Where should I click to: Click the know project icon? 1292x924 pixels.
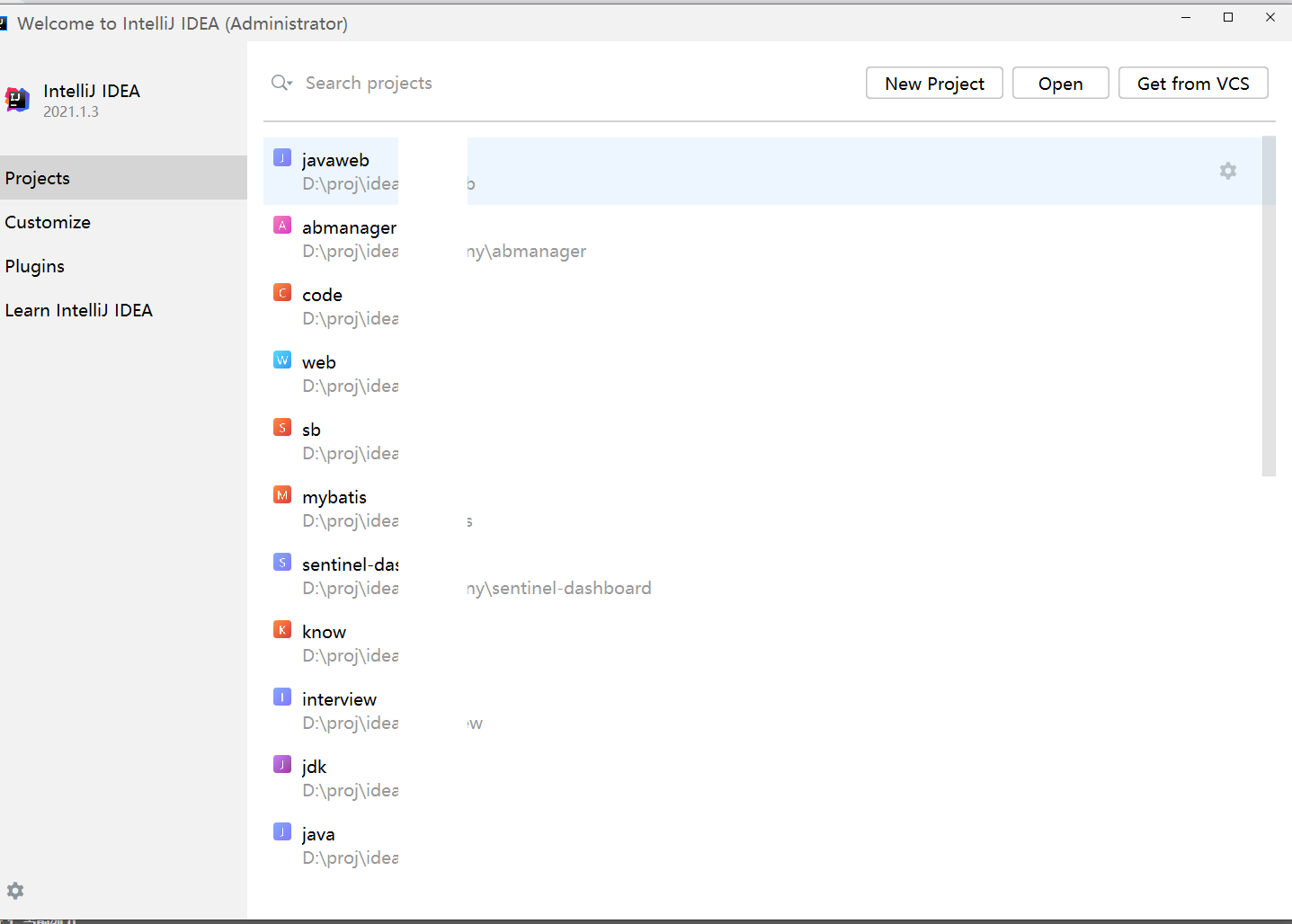[281, 628]
